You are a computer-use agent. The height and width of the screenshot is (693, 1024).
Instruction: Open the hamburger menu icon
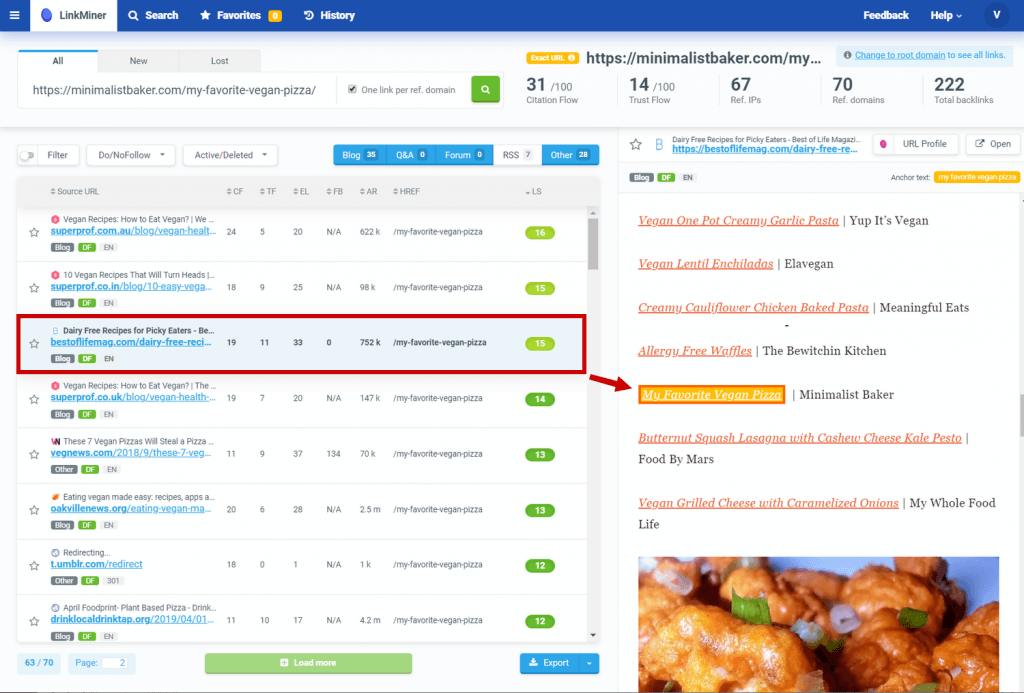(14, 15)
